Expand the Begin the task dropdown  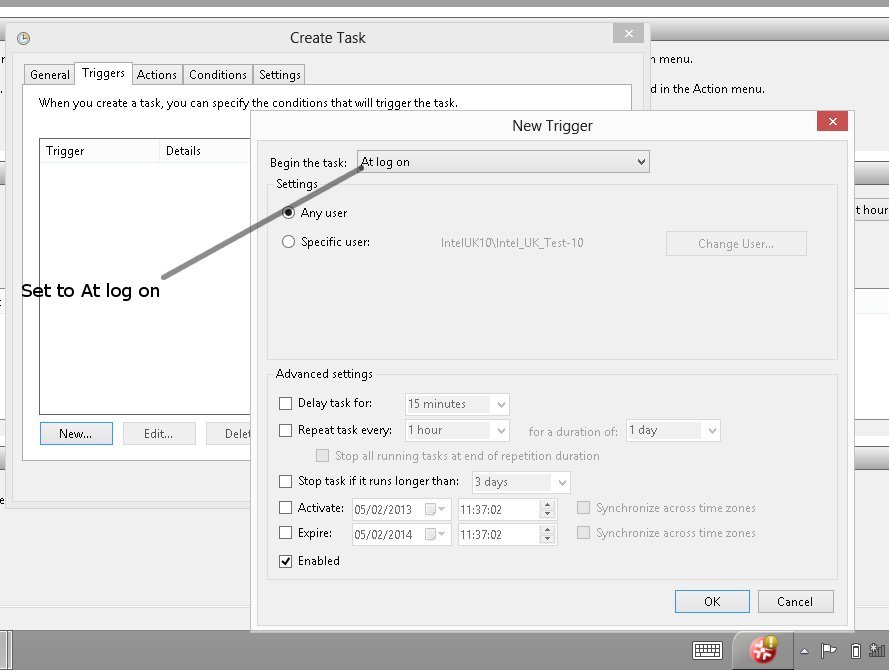[640, 162]
